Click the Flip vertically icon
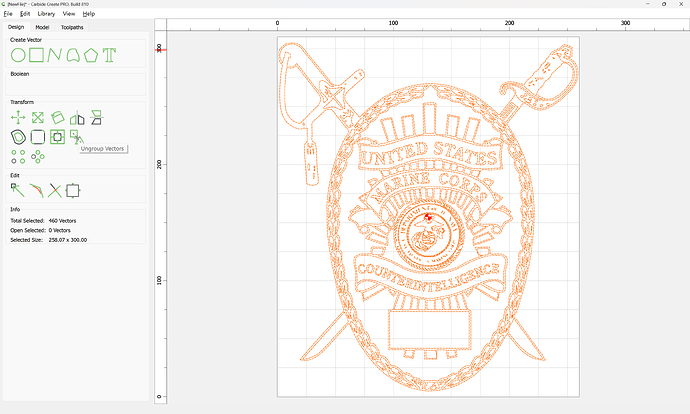This screenshot has width=690, height=414. (x=96, y=117)
